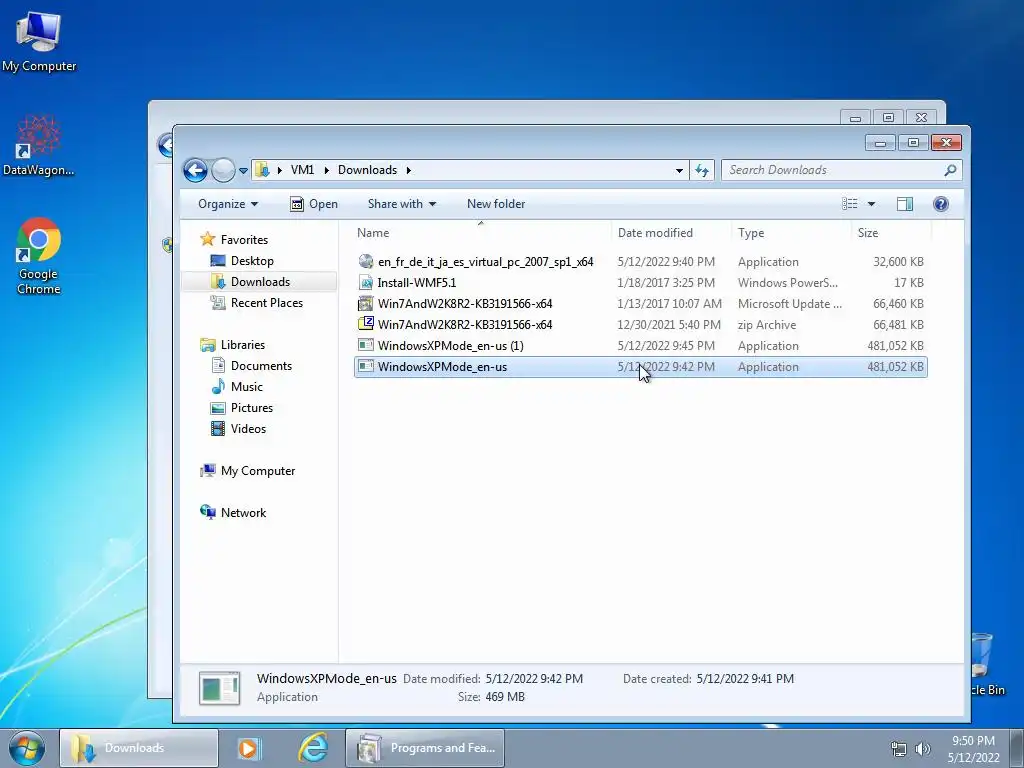The width and height of the screenshot is (1024, 768).
Task: Open the Music library
Action: click(247, 387)
